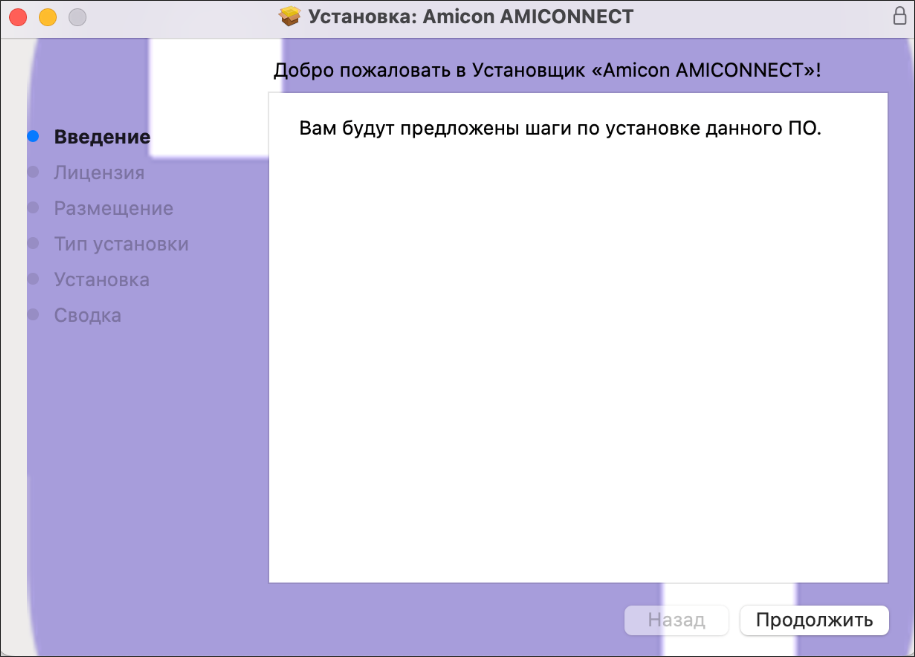The height and width of the screenshot is (657, 915).
Task: Select the Сводка step label
Action: pos(88,314)
